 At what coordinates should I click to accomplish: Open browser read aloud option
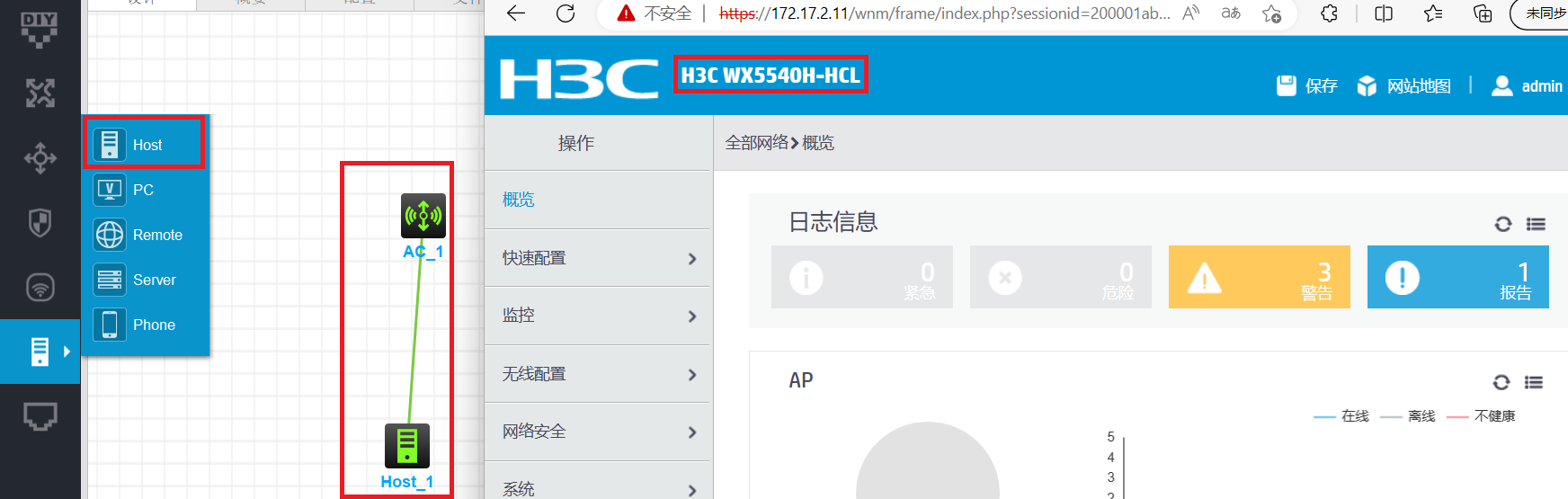[1191, 13]
